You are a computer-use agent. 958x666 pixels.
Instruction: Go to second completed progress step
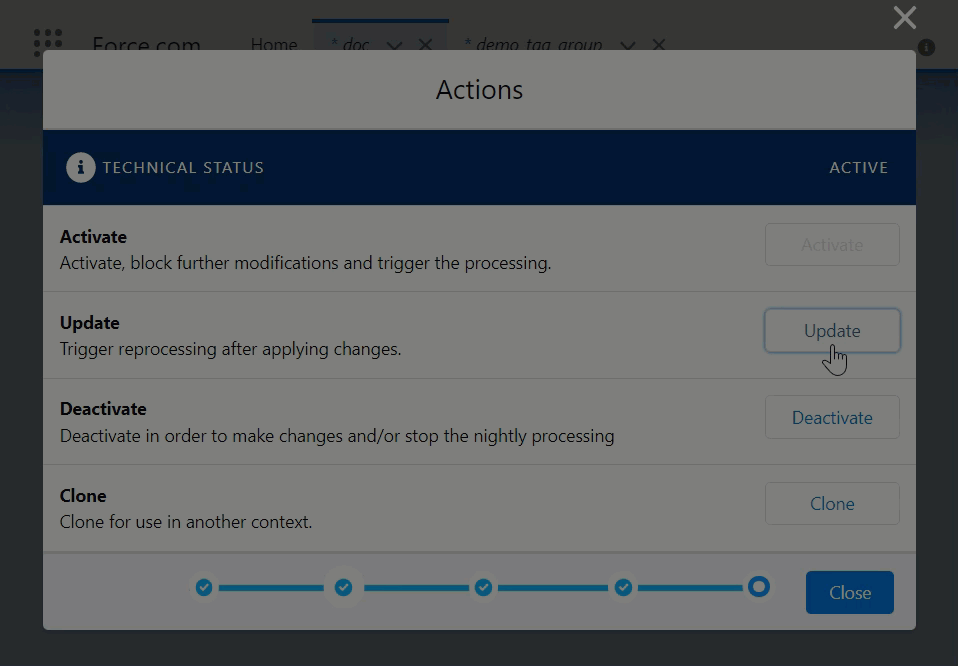click(x=343, y=587)
